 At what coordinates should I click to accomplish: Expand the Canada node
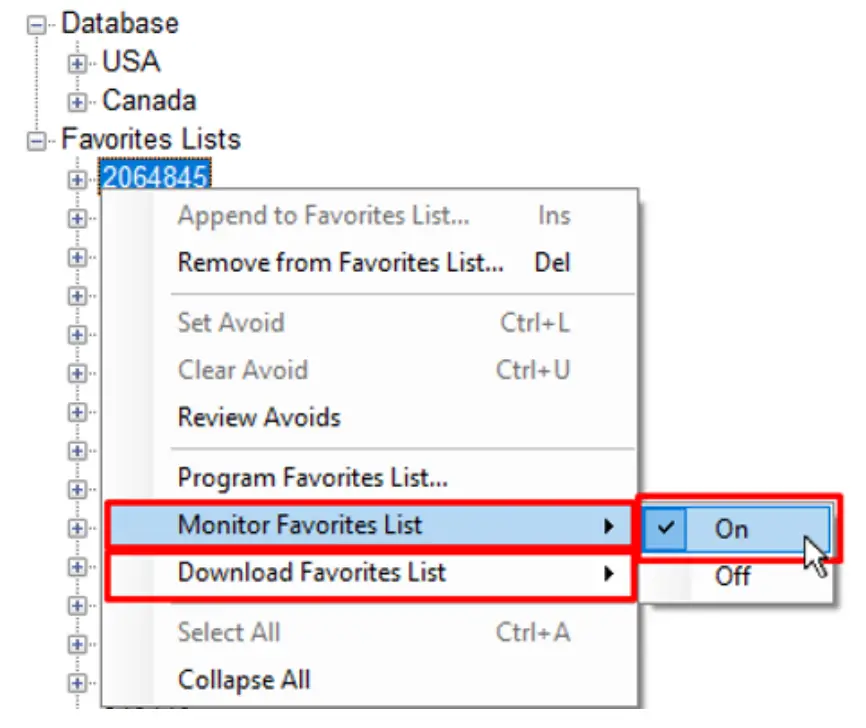[77, 101]
